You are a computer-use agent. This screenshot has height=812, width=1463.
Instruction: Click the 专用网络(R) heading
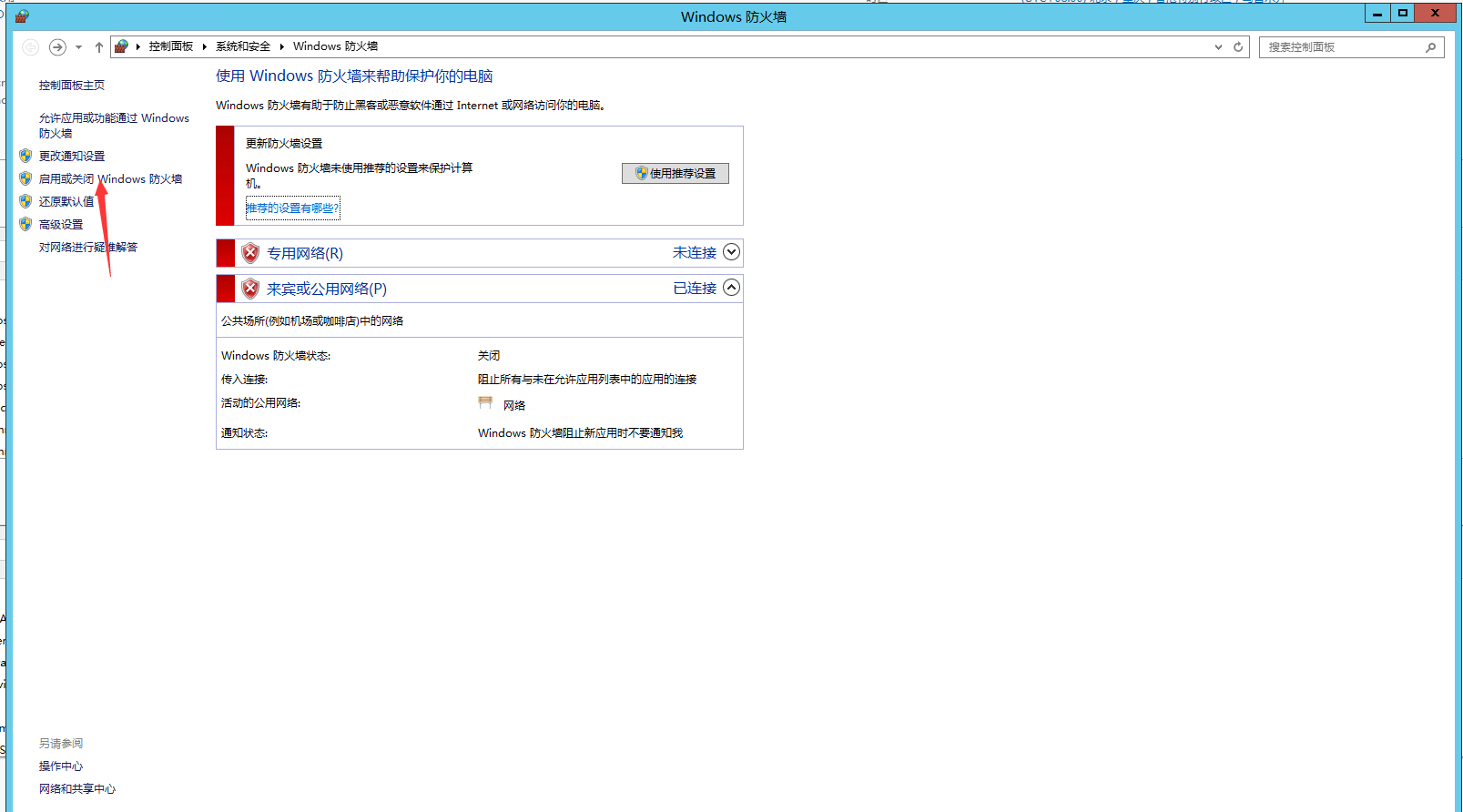coord(305,254)
